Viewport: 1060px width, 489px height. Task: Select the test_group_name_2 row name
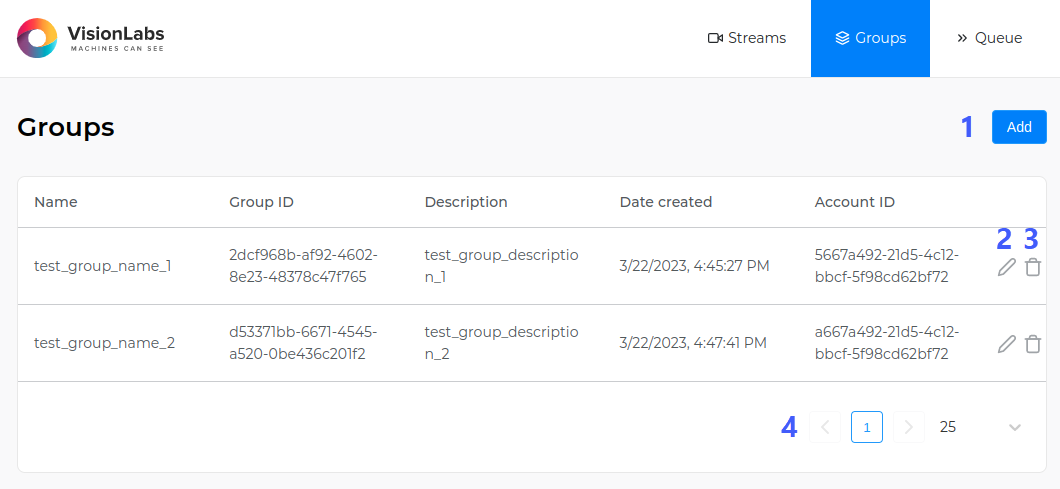pyautogui.click(x=104, y=343)
